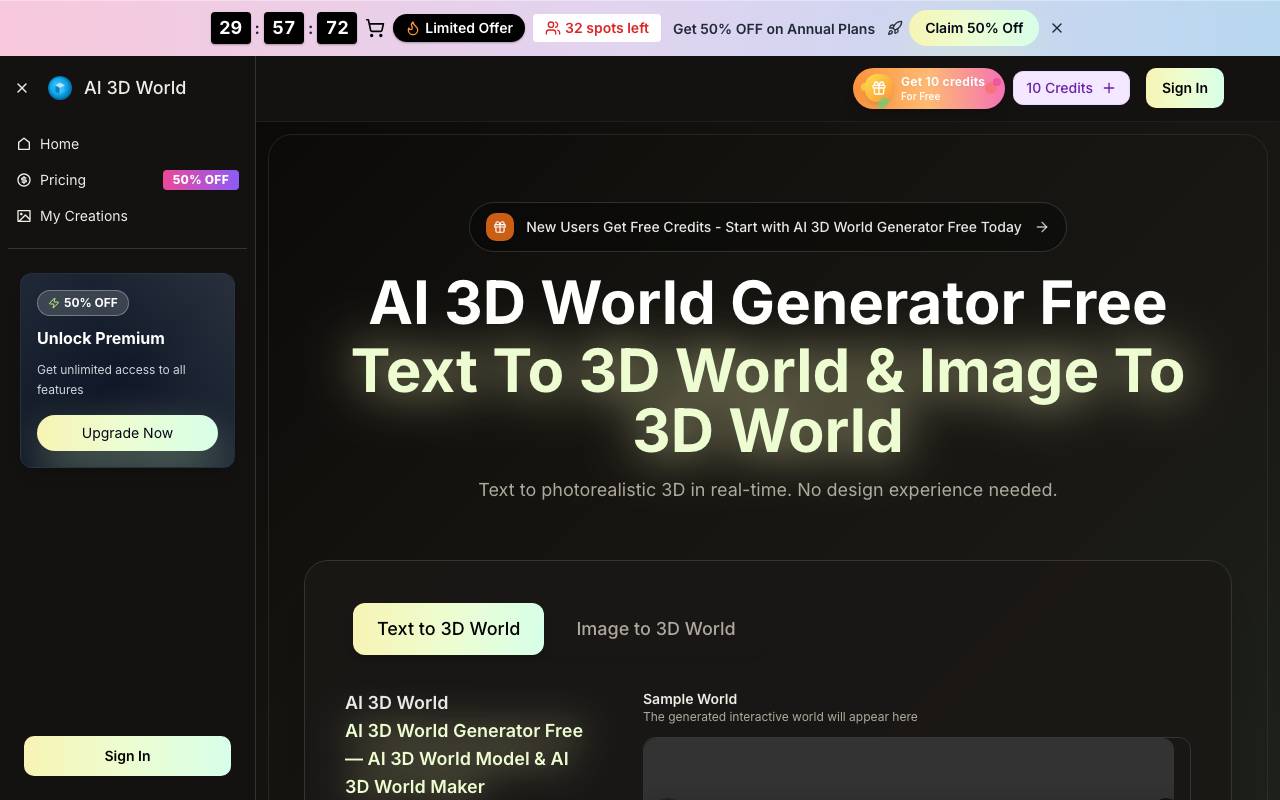Click the Sample World preview area
This screenshot has height=800, width=1280.
pos(916,768)
